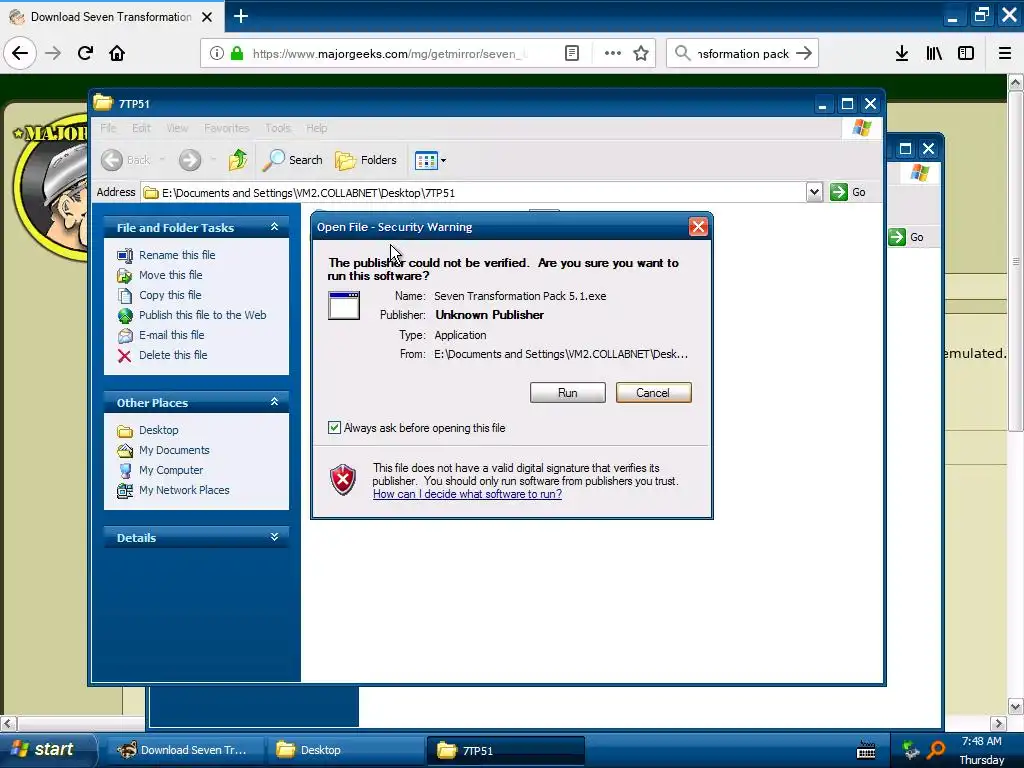Open the Help menu in 7TP51

click(x=317, y=128)
